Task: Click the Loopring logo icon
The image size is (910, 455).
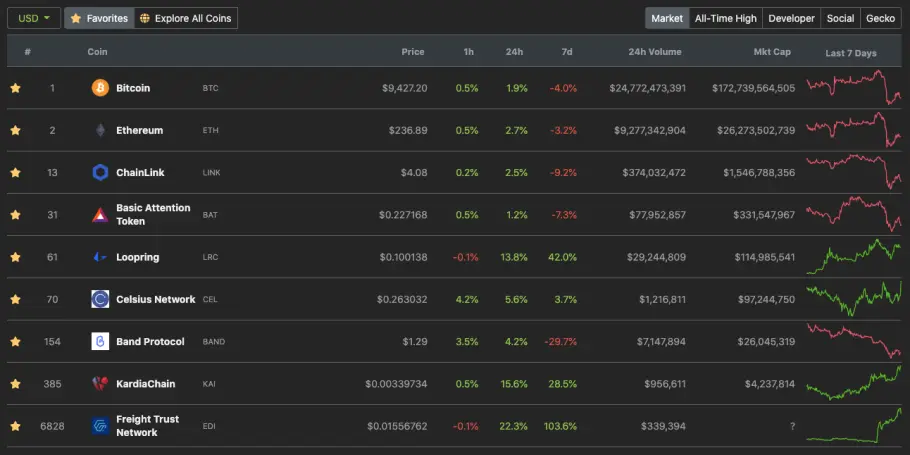Action: [100, 257]
